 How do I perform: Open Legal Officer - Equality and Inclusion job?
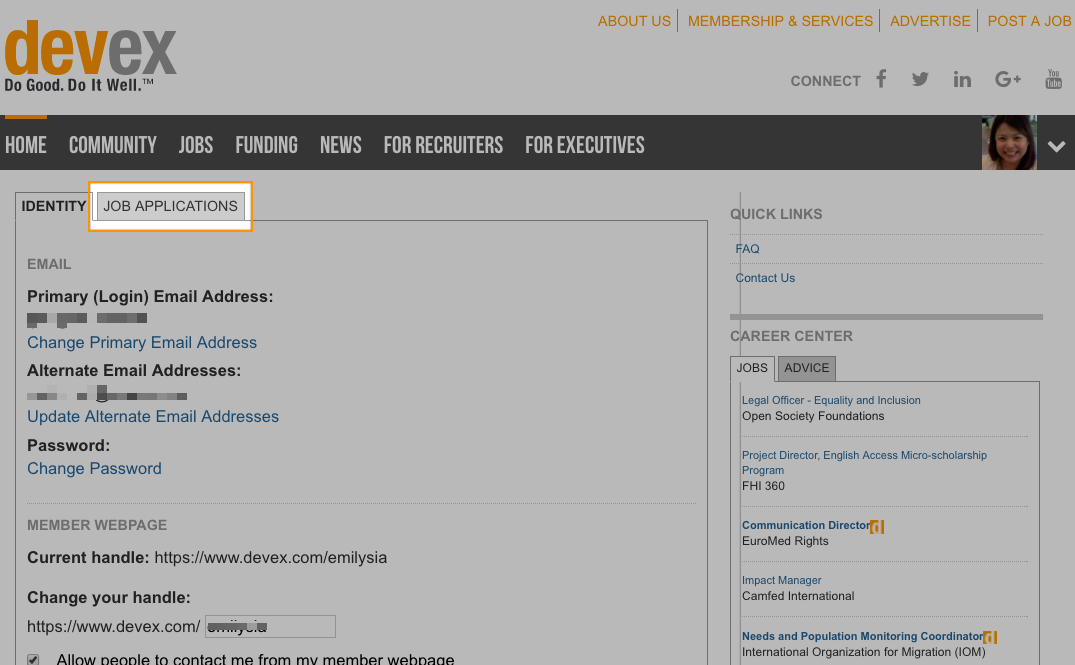pyautogui.click(x=831, y=400)
